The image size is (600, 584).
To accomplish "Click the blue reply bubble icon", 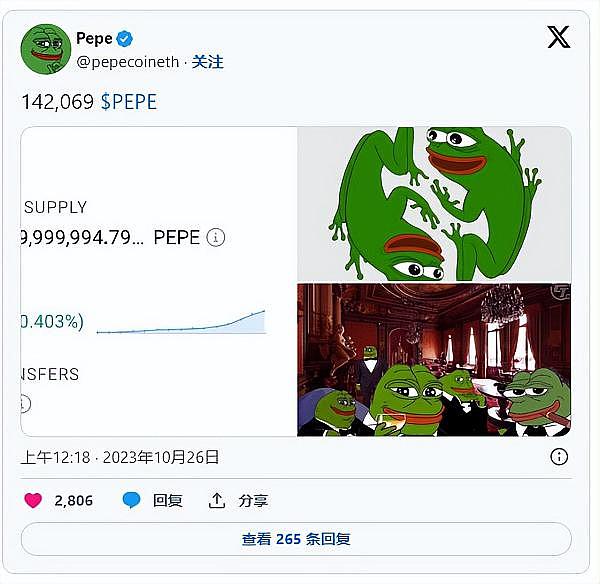I will (131, 500).
